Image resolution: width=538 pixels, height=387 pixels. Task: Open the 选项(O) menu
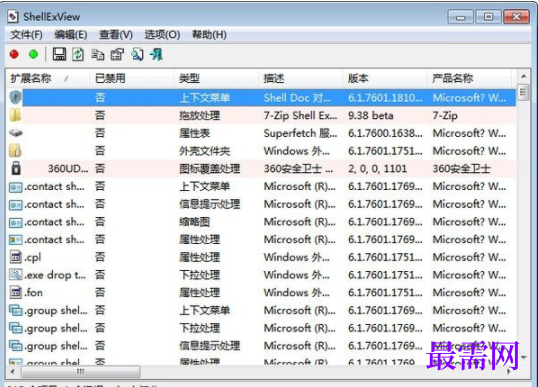162,35
